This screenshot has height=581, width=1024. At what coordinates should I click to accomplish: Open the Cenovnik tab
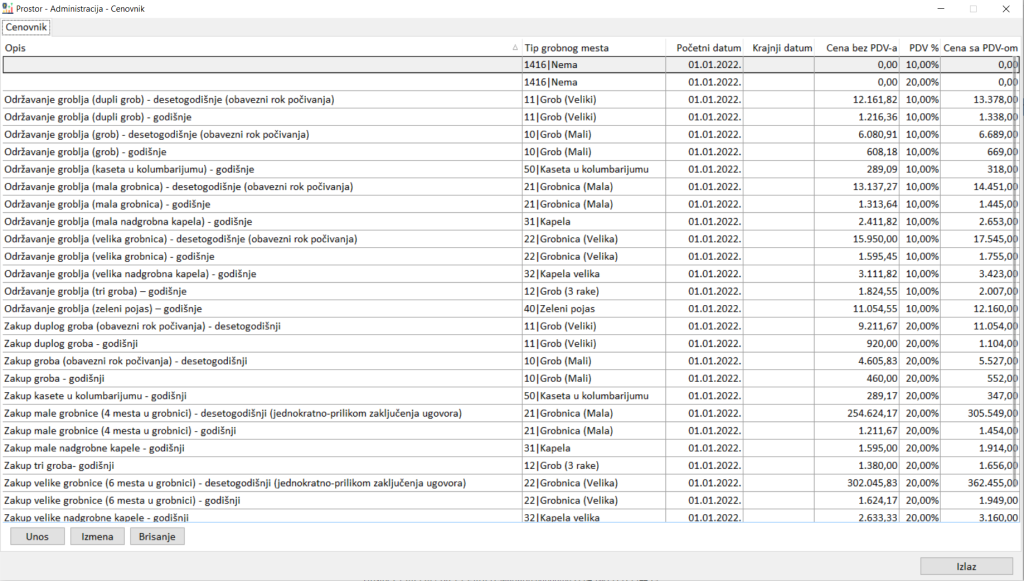coord(25,27)
